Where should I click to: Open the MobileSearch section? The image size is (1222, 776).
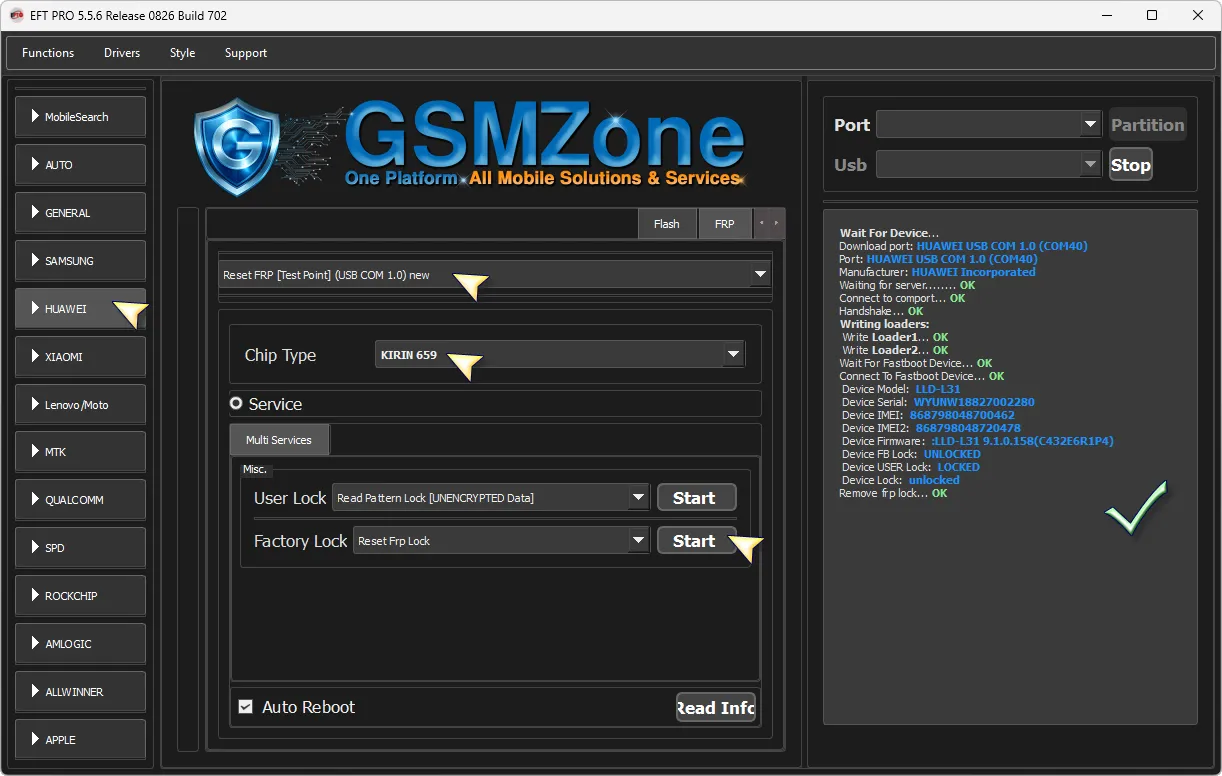(x=80, y=117)
